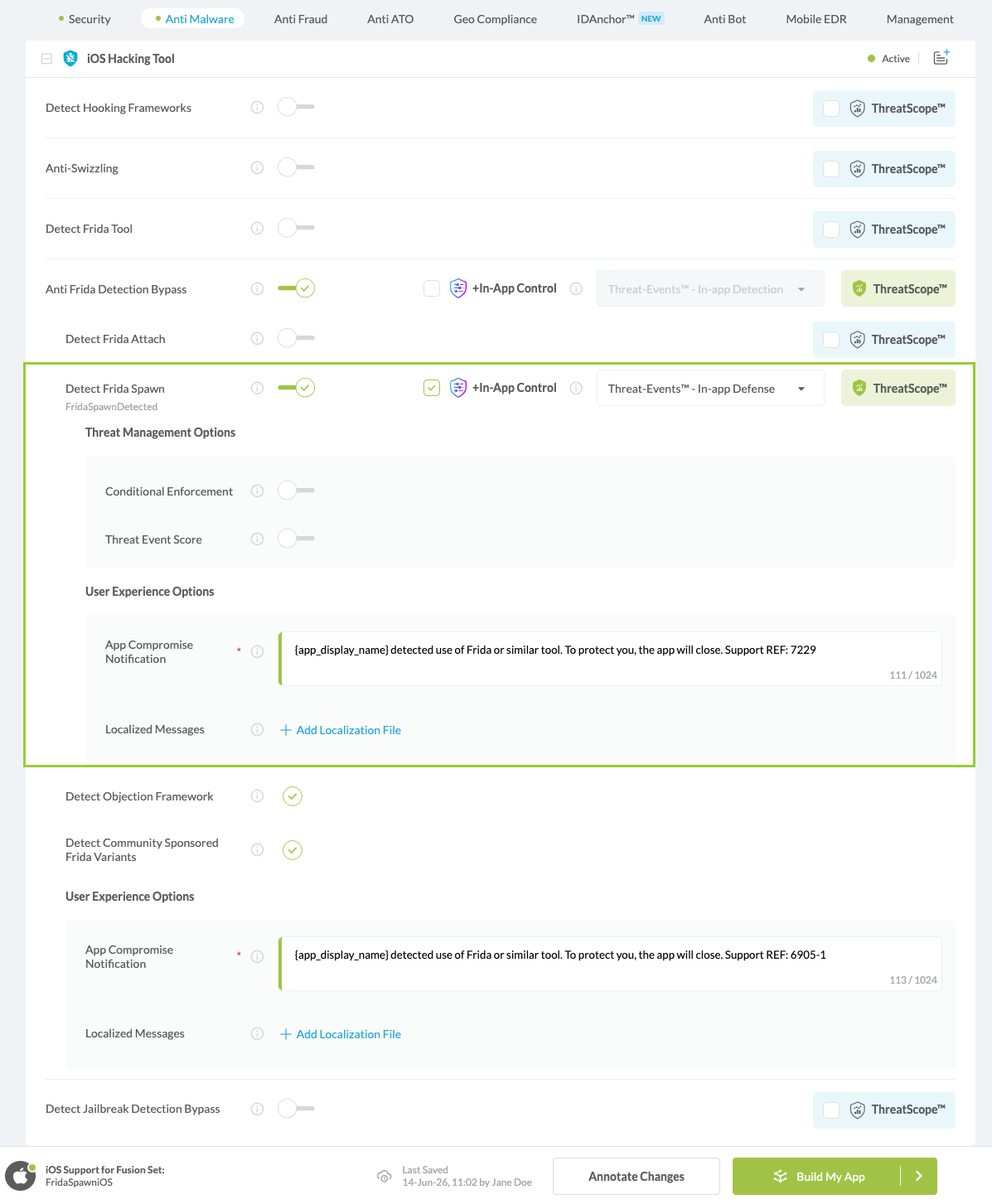This screenshot has width=992, height=1204.
Task: Open the add-notes icon beside Active
Action: click(941, 57)
